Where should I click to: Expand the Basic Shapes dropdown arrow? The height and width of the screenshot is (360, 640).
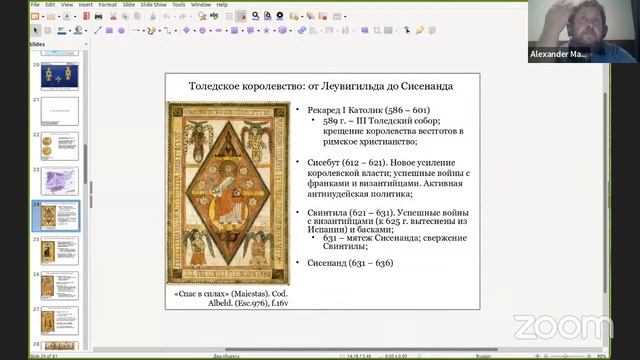(194, 31)
